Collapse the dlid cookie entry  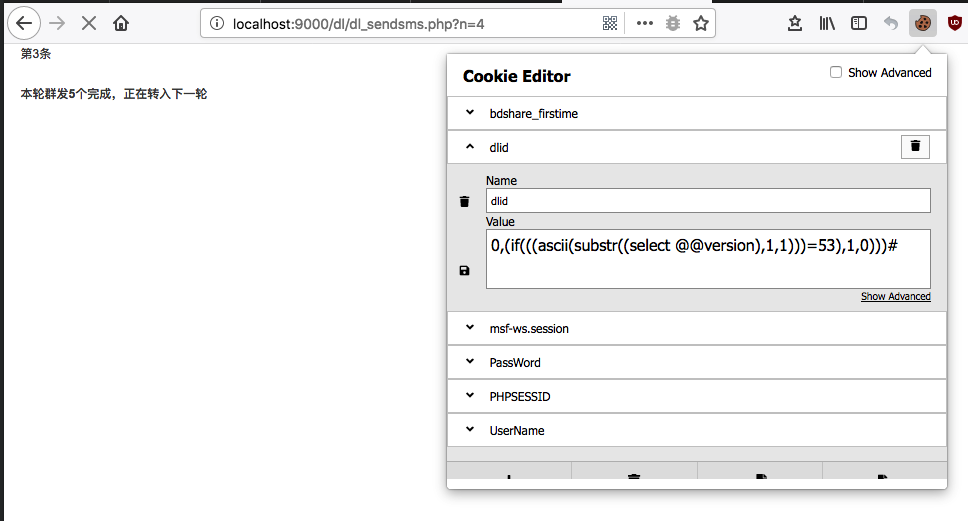(470, 147)
